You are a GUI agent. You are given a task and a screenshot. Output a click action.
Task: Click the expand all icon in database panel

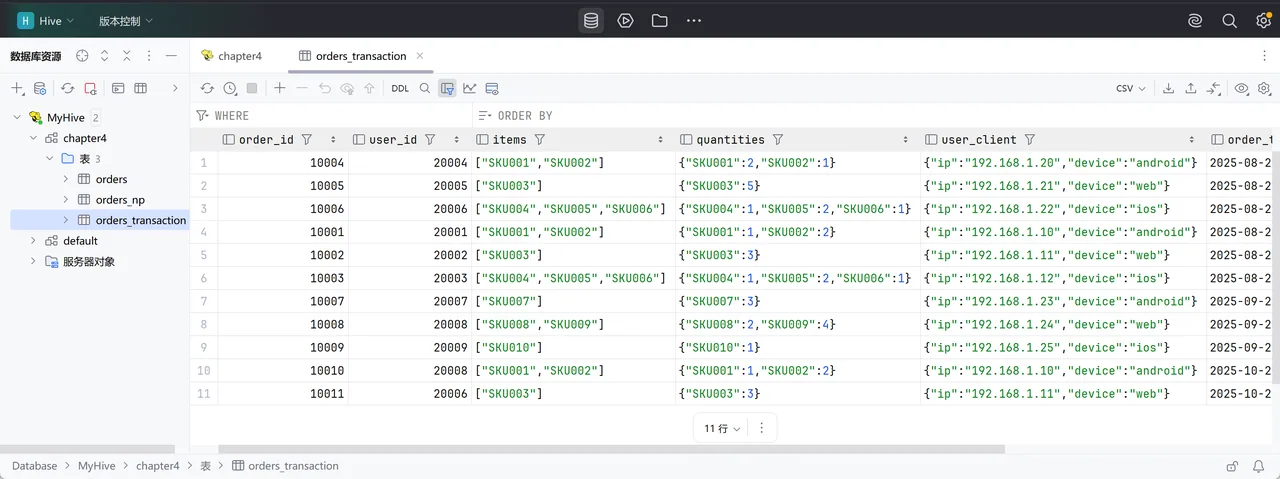coord(104,56)
